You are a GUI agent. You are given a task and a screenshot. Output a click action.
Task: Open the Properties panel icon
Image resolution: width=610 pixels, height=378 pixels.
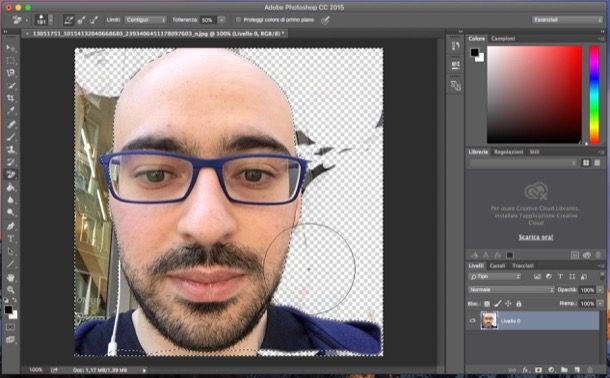pyautogui.click(x=456, y=65)
